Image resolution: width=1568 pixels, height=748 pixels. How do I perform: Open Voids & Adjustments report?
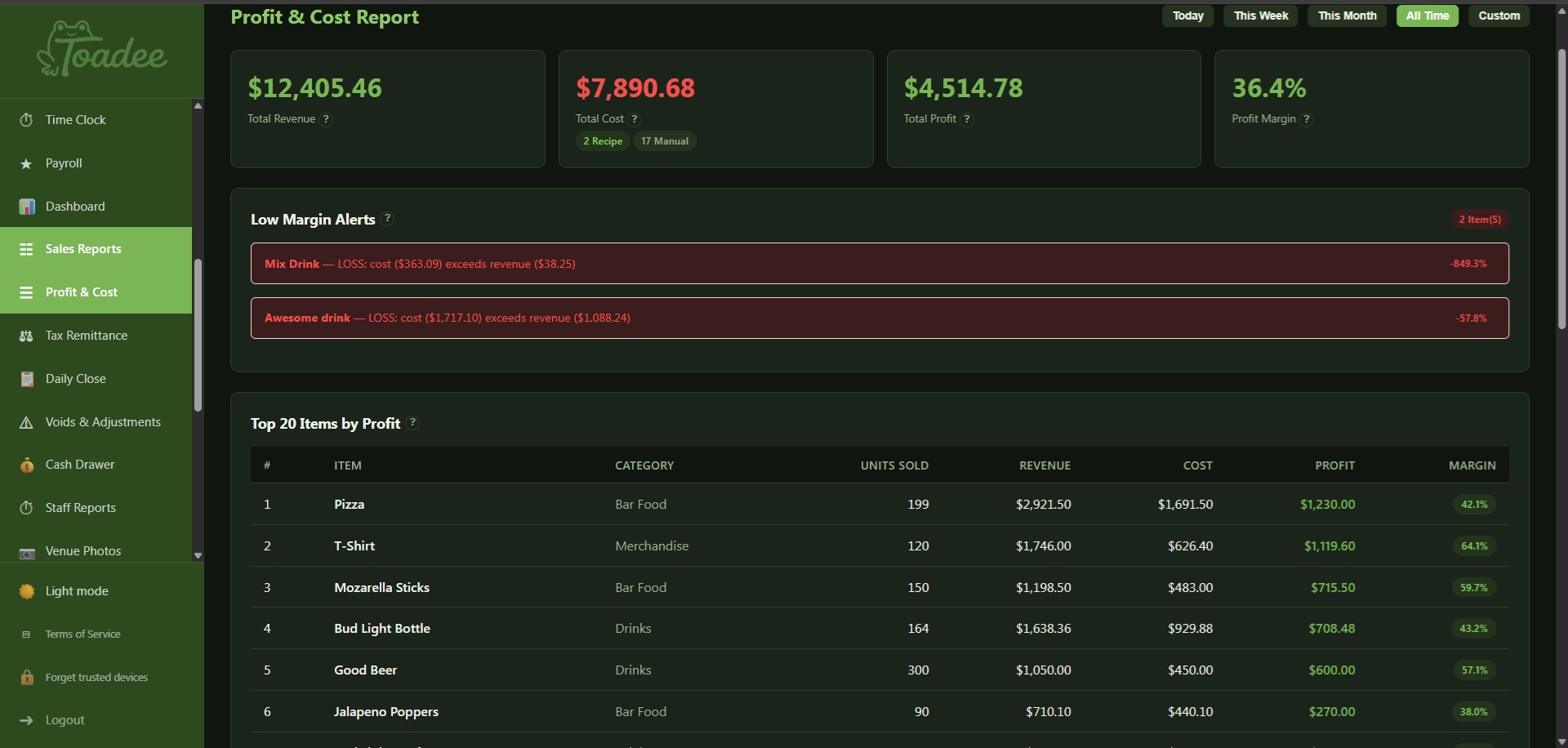tap(96, 422)
